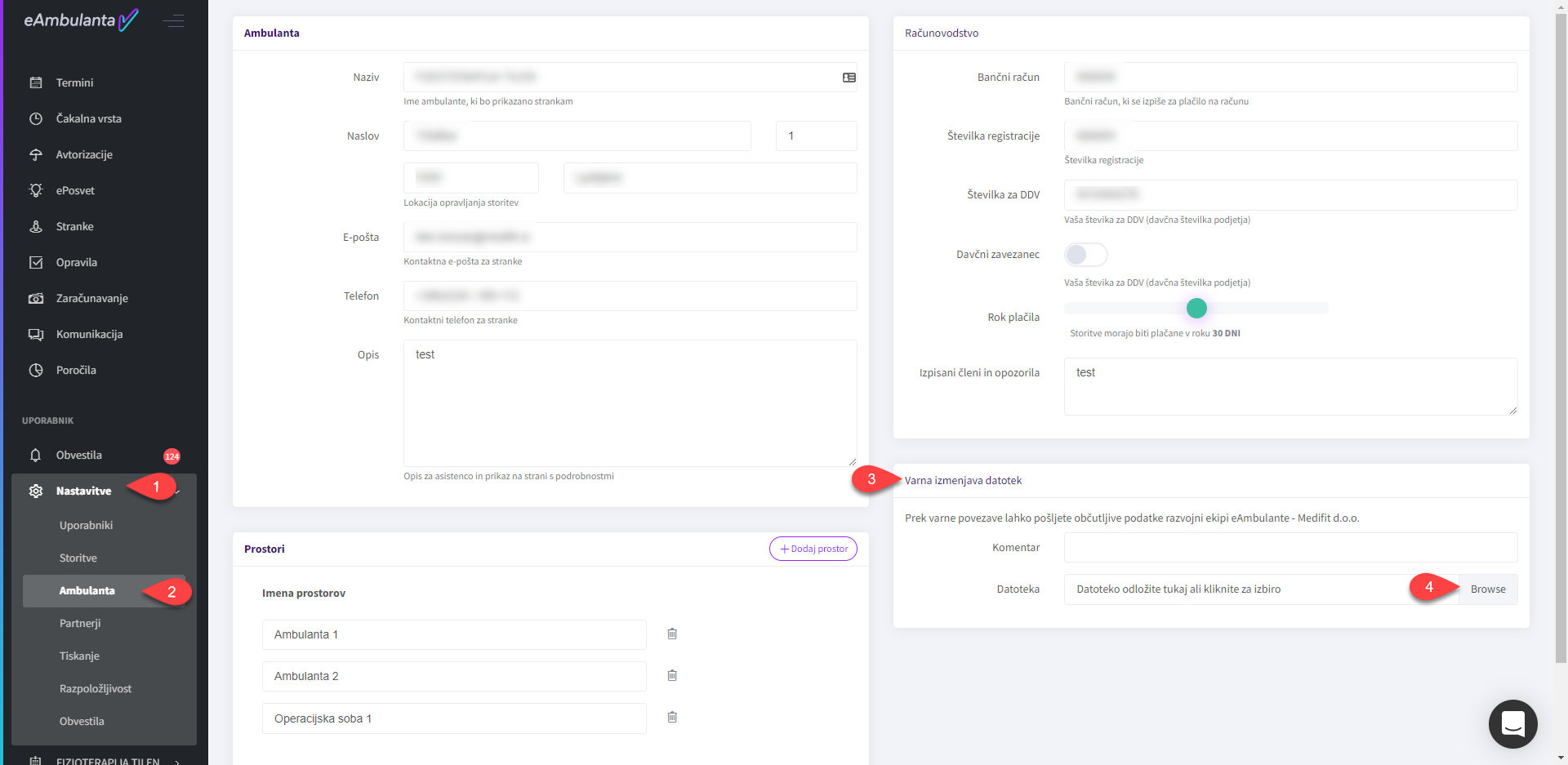
Task: Click the Dodaj prostor button
Action: (813, 549)
